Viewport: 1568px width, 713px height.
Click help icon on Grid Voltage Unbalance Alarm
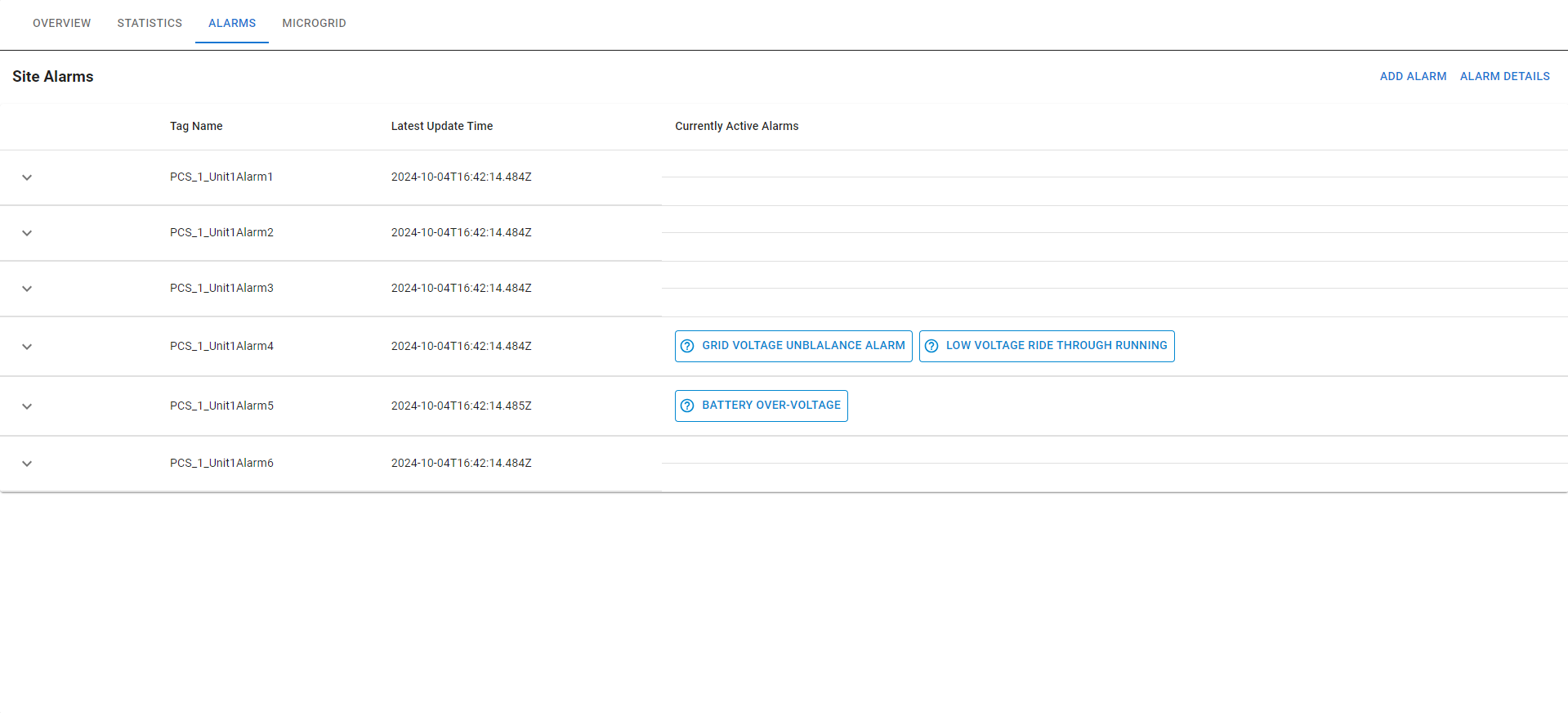point(687,346)
